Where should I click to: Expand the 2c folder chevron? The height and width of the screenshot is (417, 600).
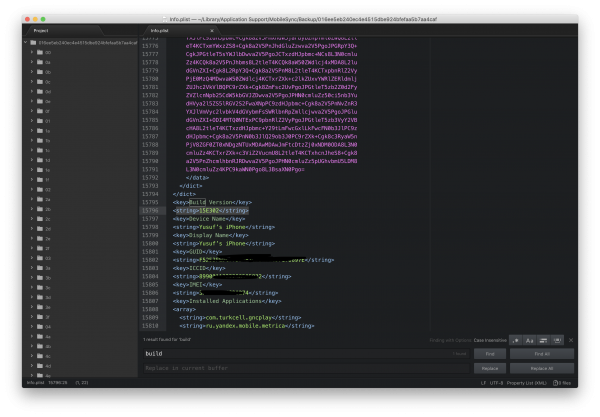pos(32,219)
